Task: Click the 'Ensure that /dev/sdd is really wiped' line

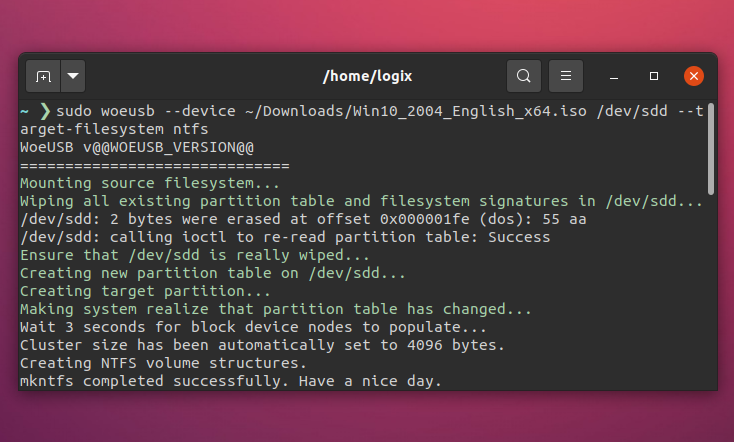Action: 195,255
